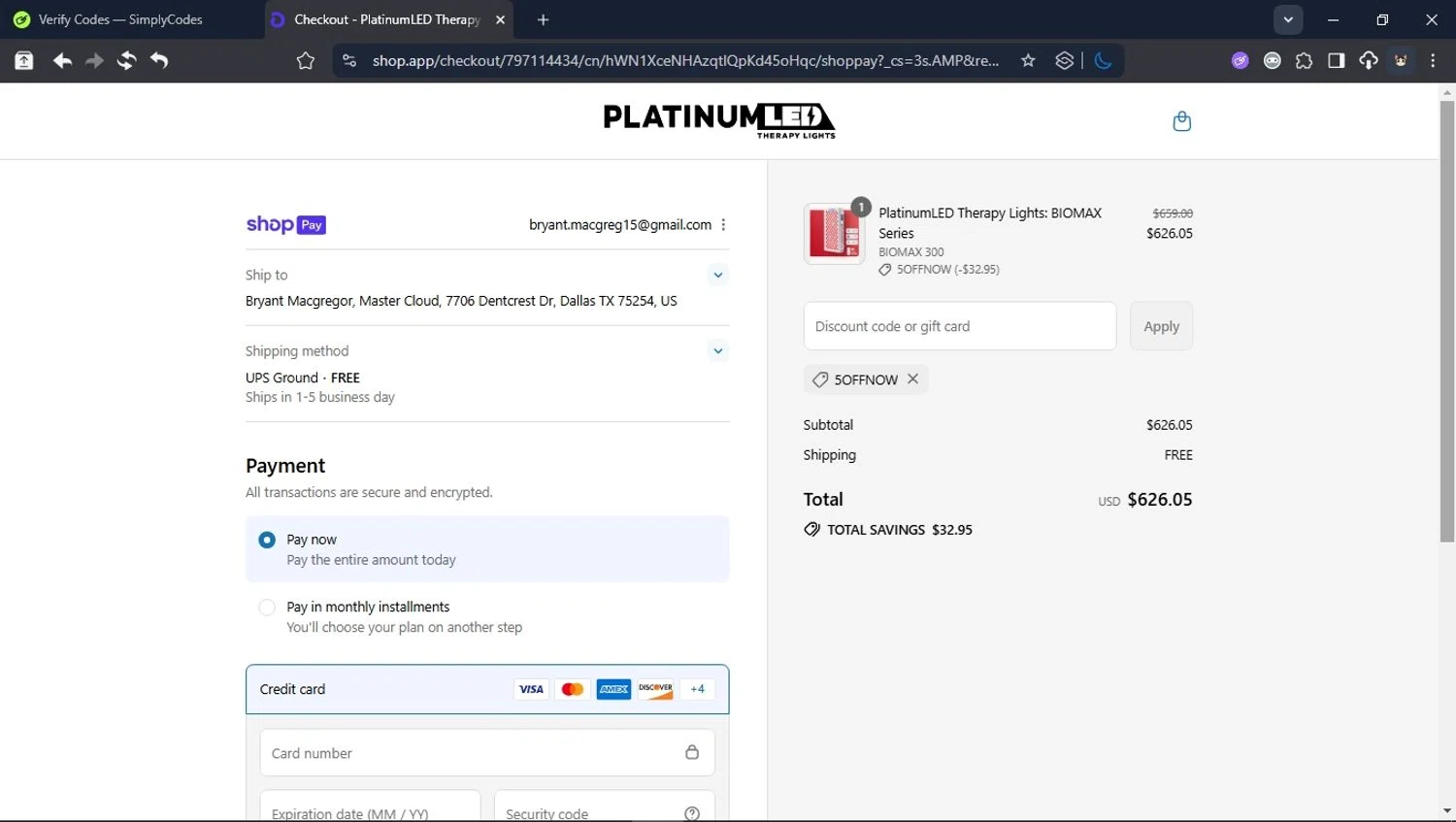Click the Security code field

click(605, 806)
